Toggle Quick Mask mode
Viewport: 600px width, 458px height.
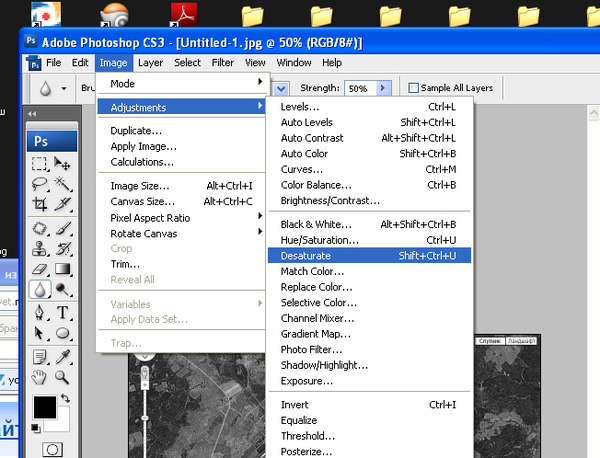[x=52, y=449]
